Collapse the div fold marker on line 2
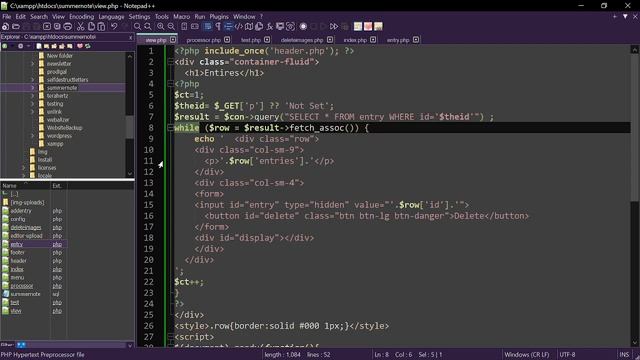The width and height of the screenshot is (640, 360). coord(170,62)
